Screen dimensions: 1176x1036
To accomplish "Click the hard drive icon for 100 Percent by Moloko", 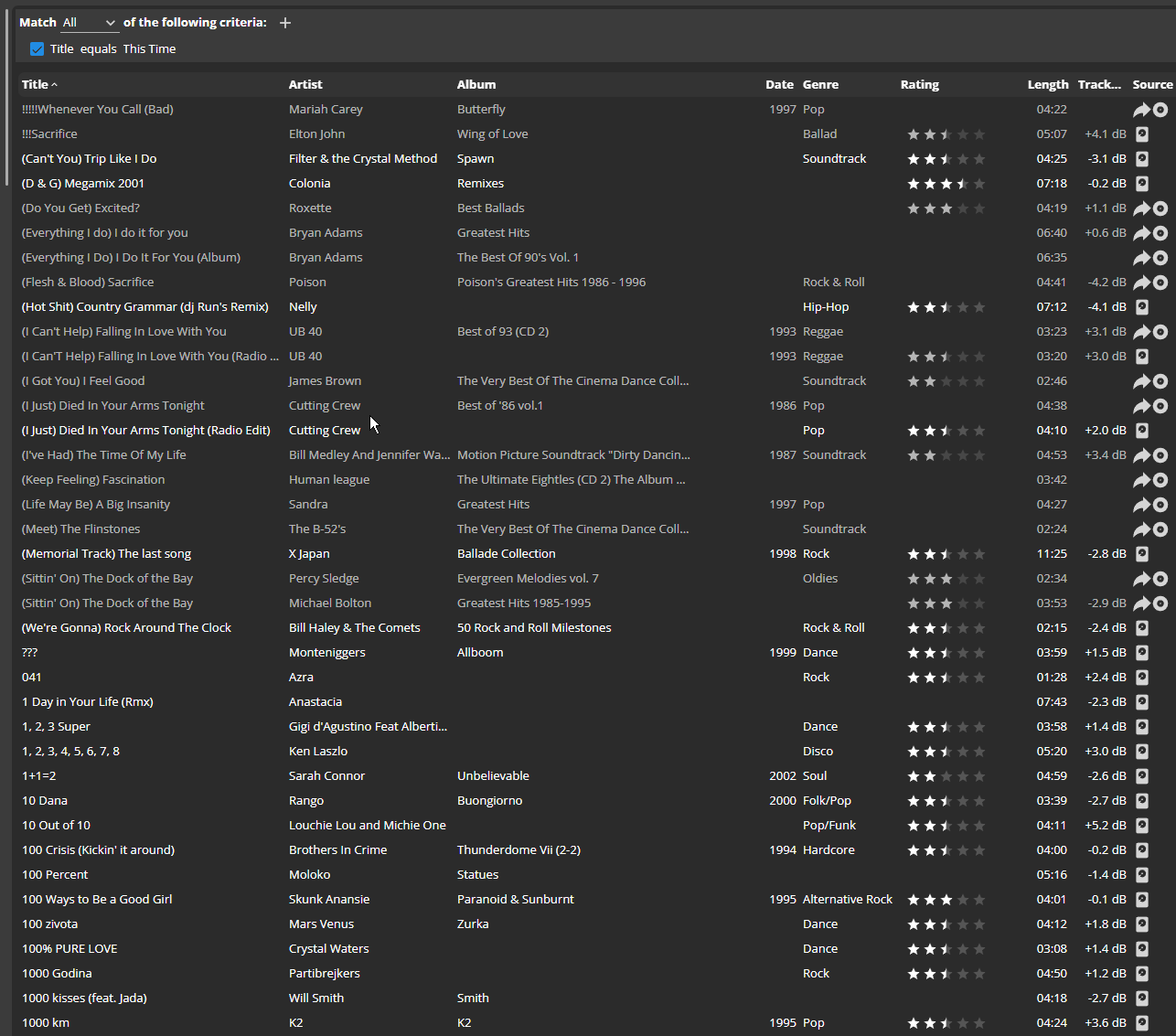I will click(1141, 875).
